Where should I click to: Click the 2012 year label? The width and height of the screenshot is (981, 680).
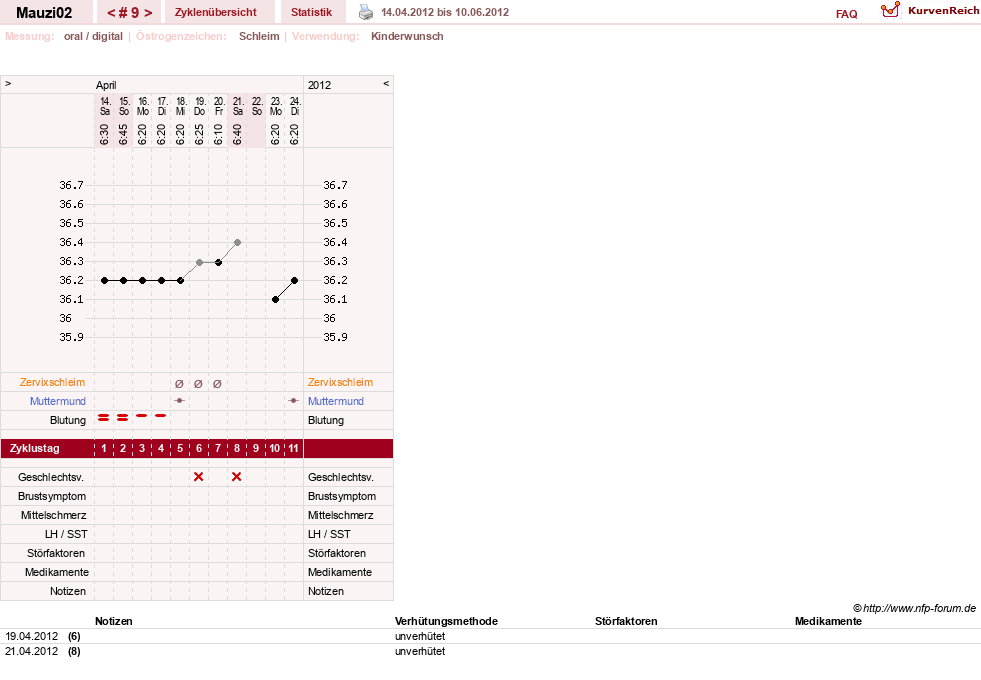(x=319, y=85)
